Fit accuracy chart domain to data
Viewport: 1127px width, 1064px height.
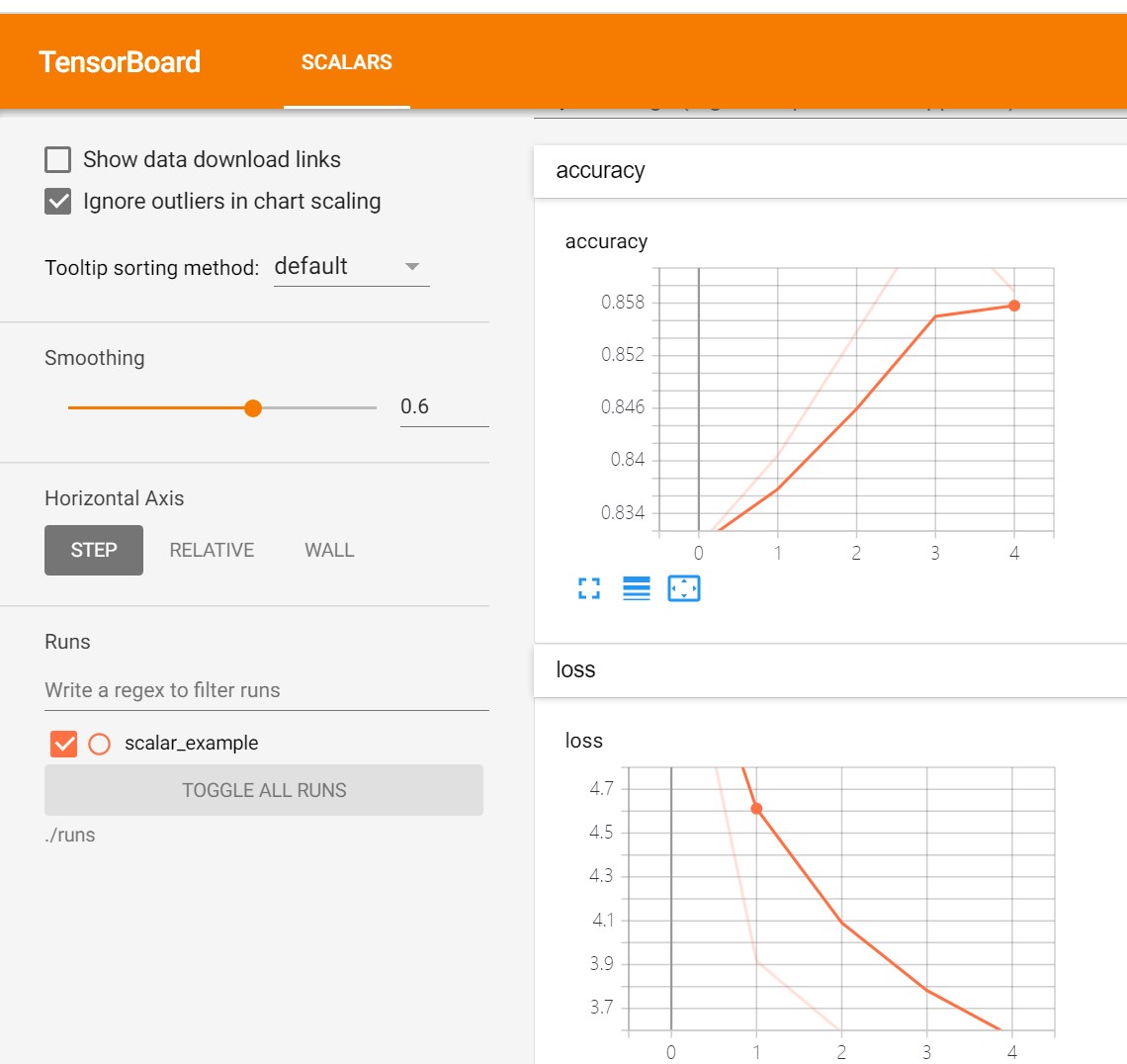pyautogui.click(x=683, y=588)
